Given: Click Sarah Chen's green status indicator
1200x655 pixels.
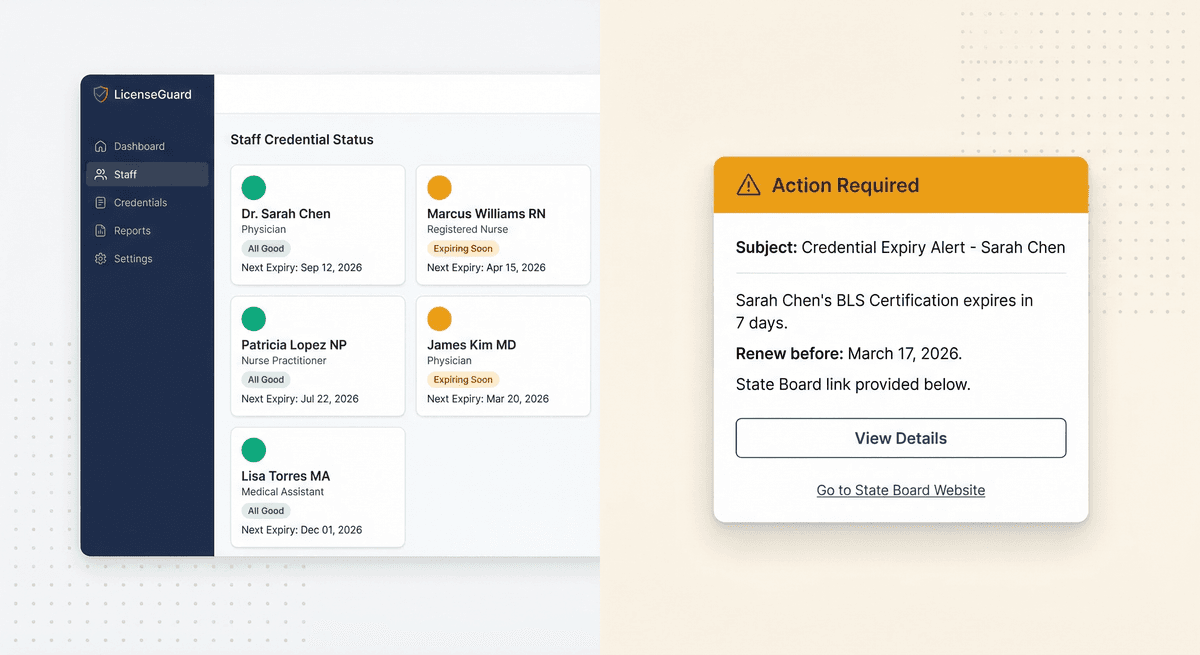Looking at the screenshot, I should coord(253,187).
